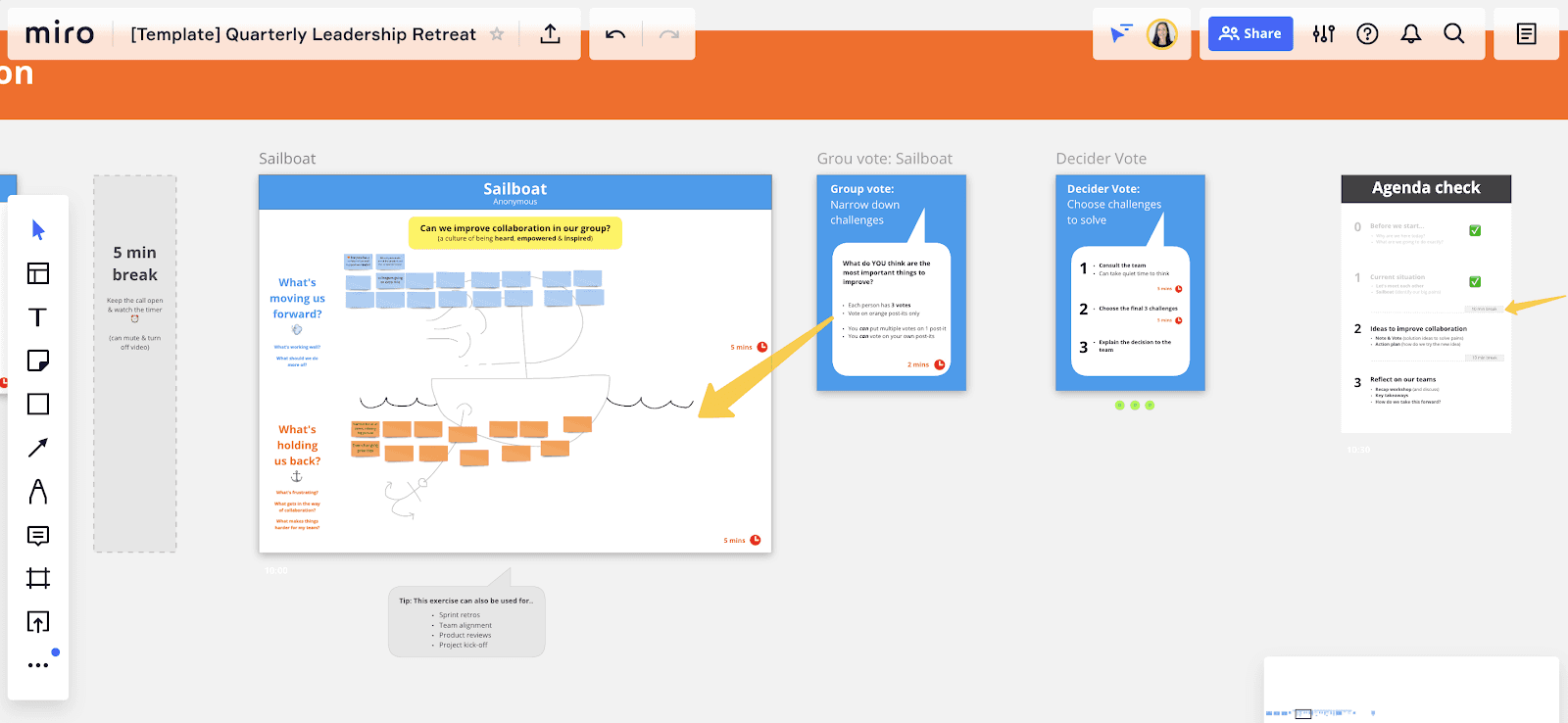Select the Frame tool
Image resolution: width=1568 pixels, height=723 pixels.
point(38,578)
